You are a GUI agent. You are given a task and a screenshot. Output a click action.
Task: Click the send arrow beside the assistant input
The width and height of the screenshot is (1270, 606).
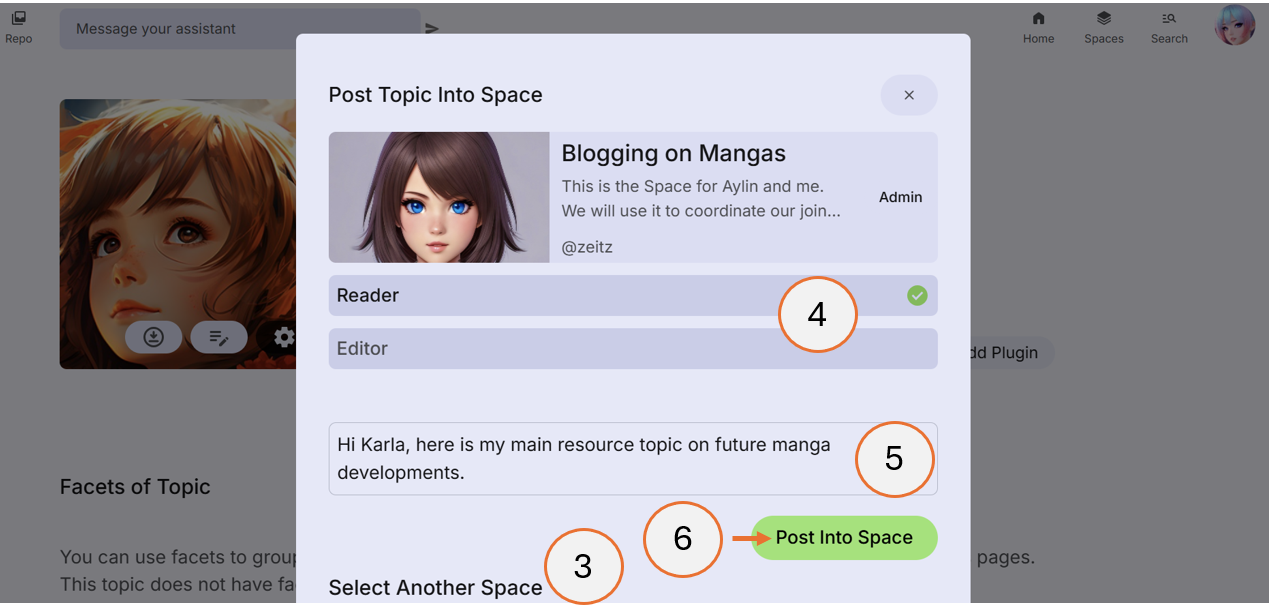click(x=432, y=28)
